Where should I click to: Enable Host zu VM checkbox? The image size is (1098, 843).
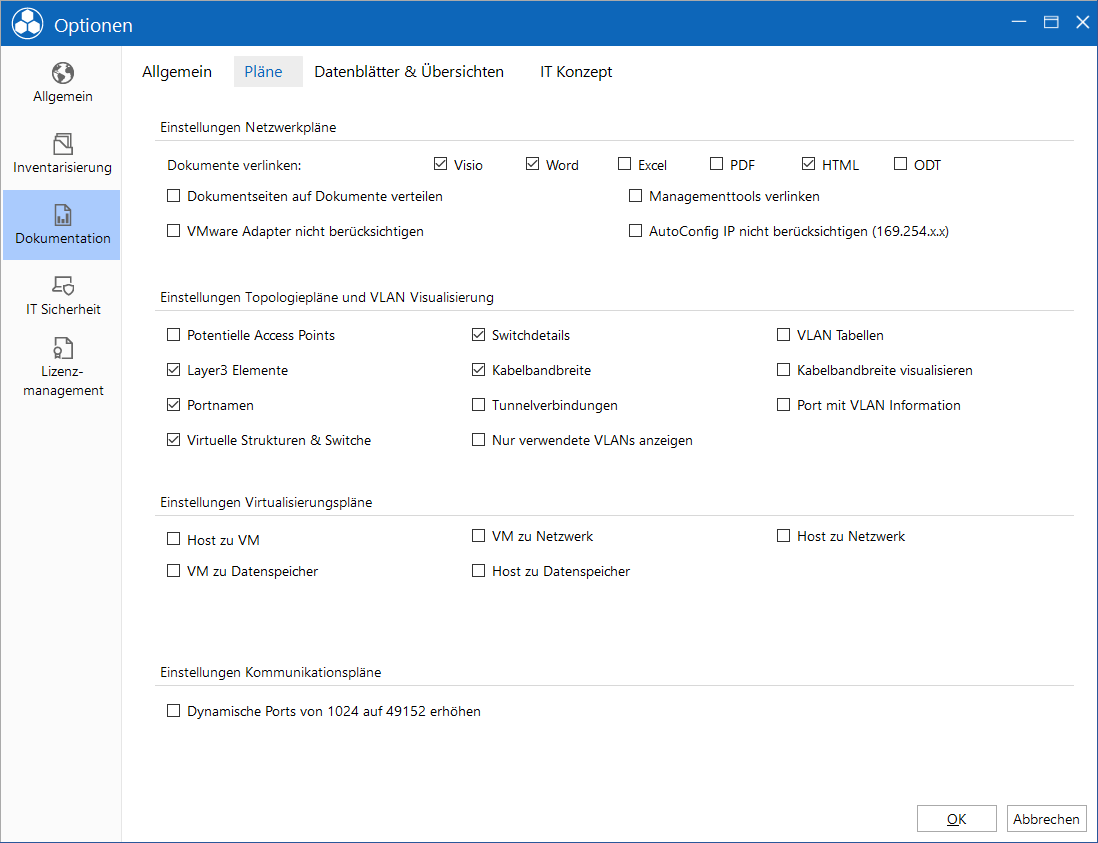click(x=174, y=539)
